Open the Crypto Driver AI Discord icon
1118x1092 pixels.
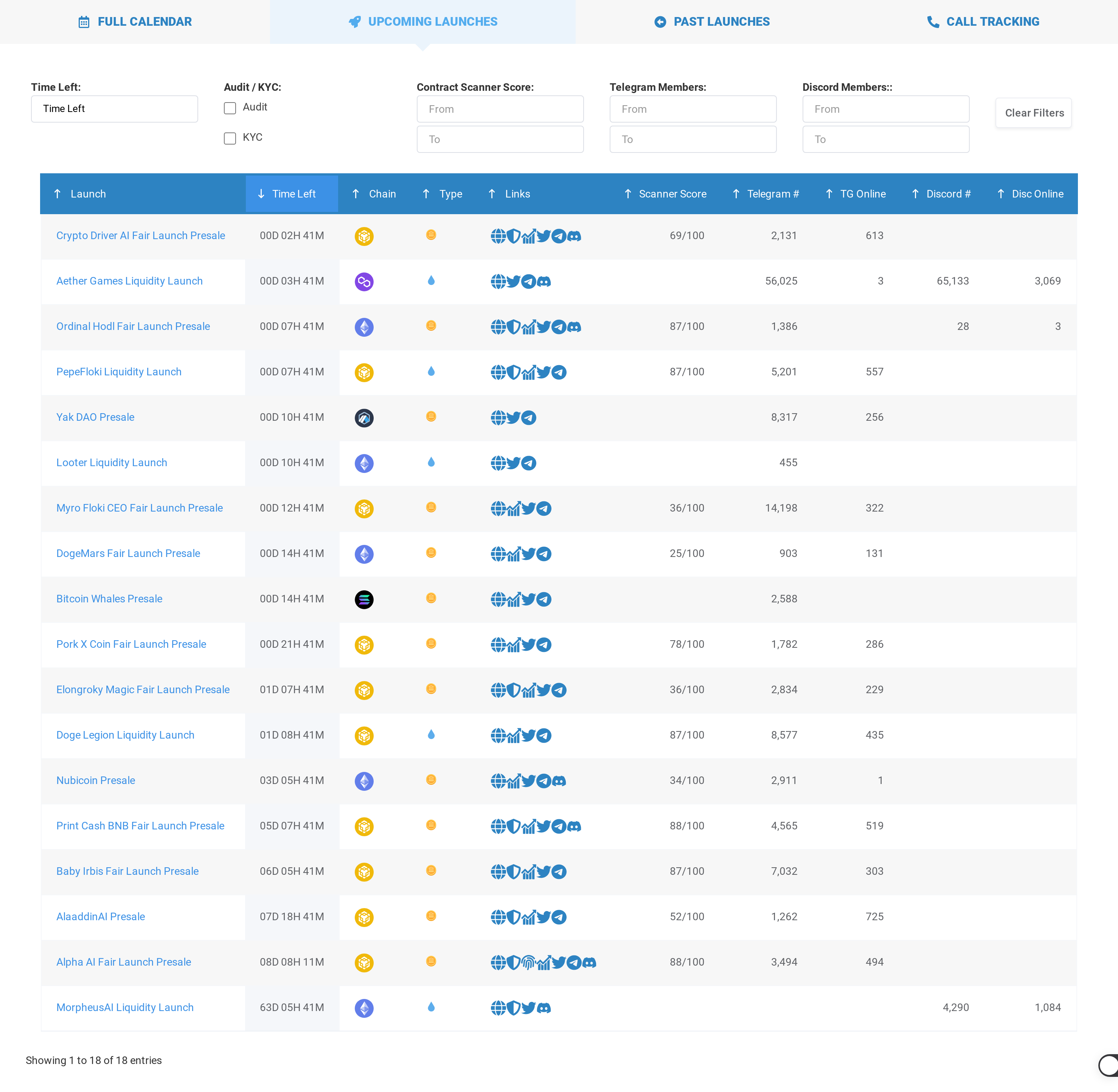(574, 236)
